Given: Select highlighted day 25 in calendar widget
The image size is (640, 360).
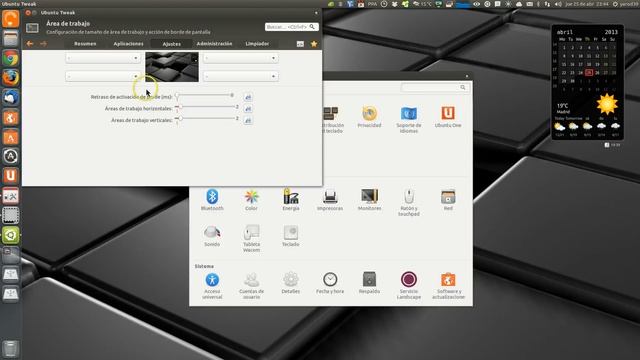Looking at the screenshot, I should [x=589, y=73].
